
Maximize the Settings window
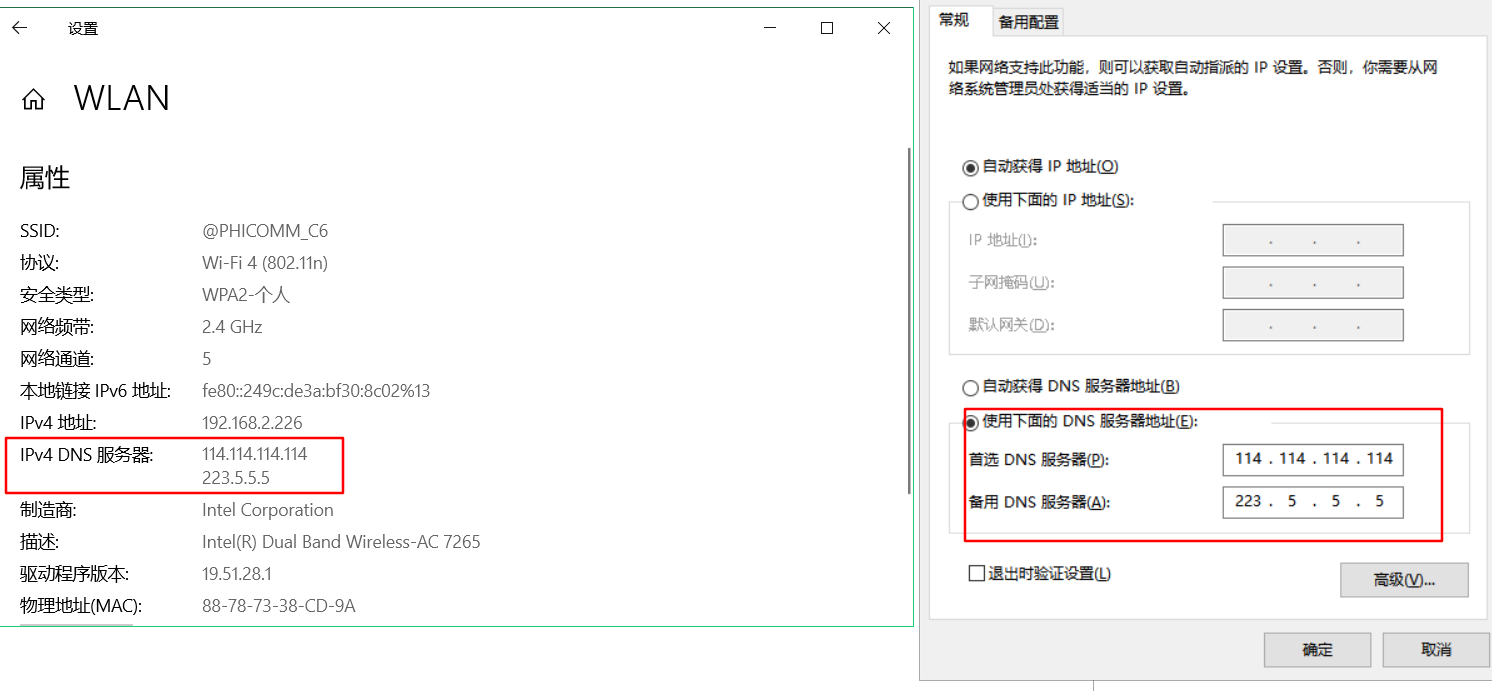click(x=827, y=28)
